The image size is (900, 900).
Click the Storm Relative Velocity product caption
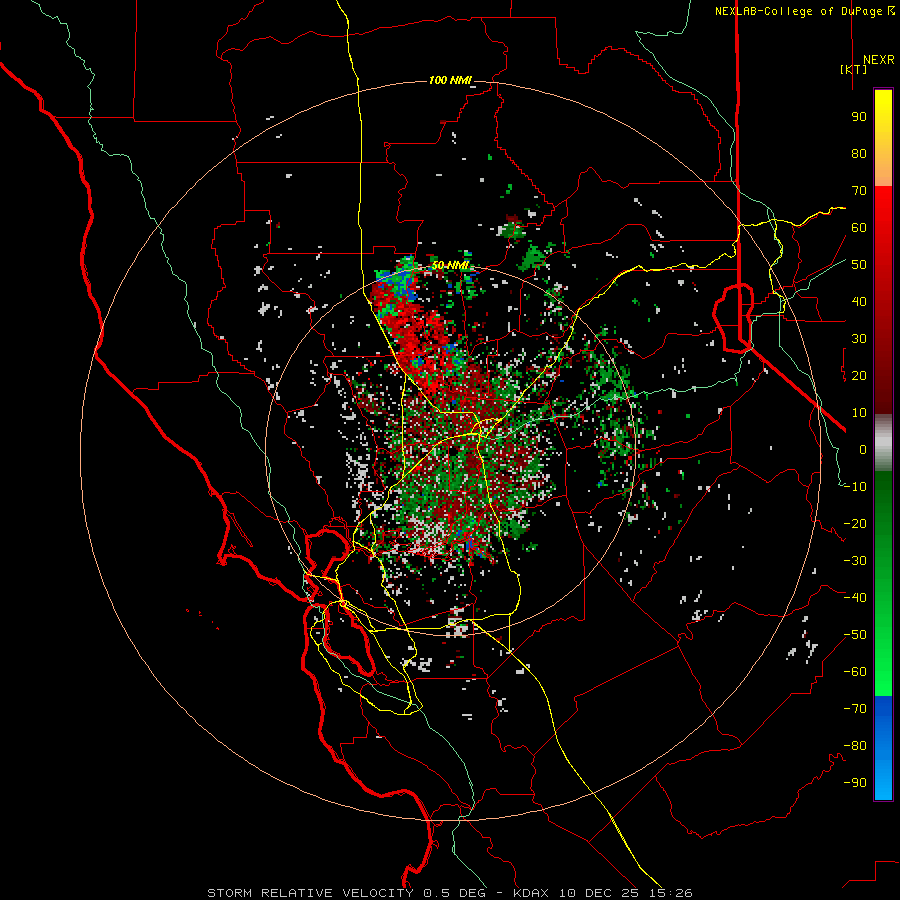point(449,893)
